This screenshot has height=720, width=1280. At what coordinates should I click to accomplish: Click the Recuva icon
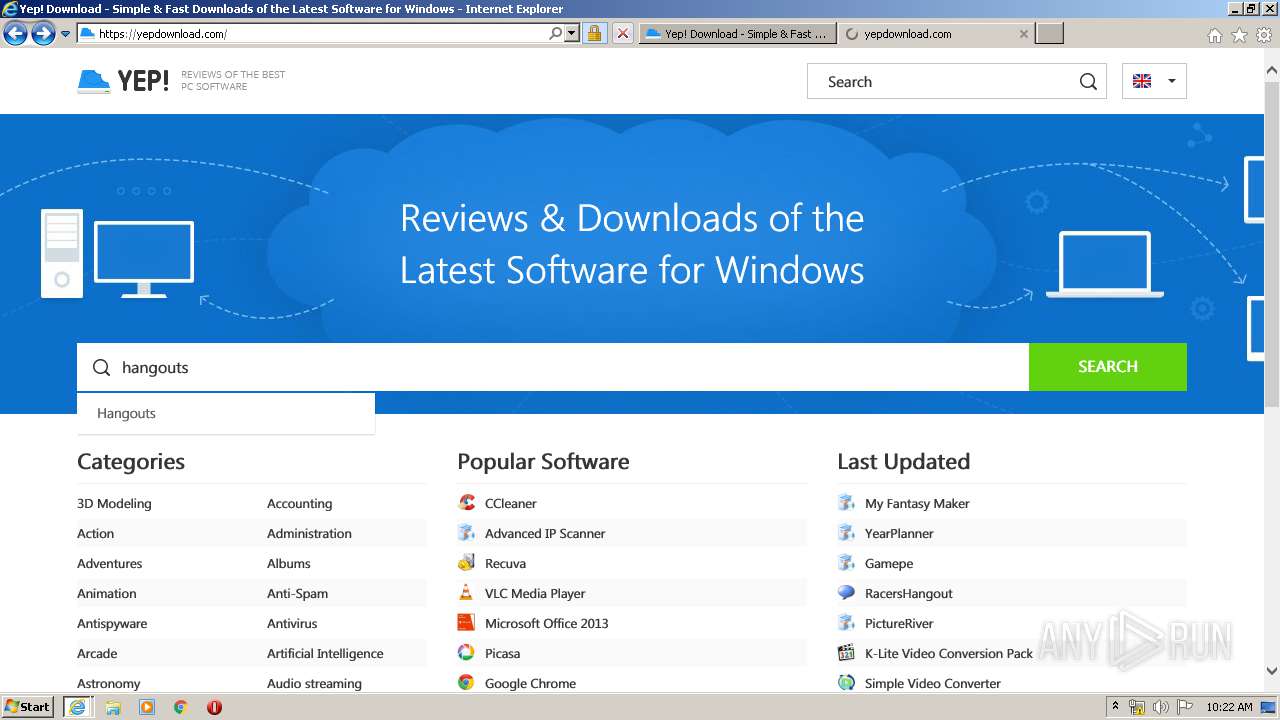click(x=466, y=563)
